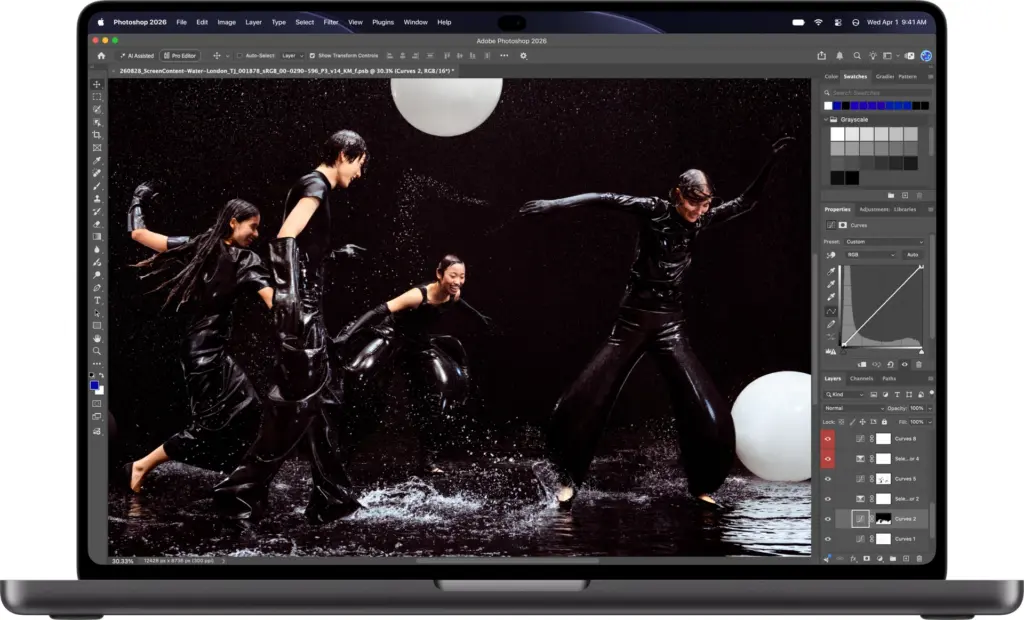
Task: Pick the black swatch in Grayscale group
Action: coord(852,178)
